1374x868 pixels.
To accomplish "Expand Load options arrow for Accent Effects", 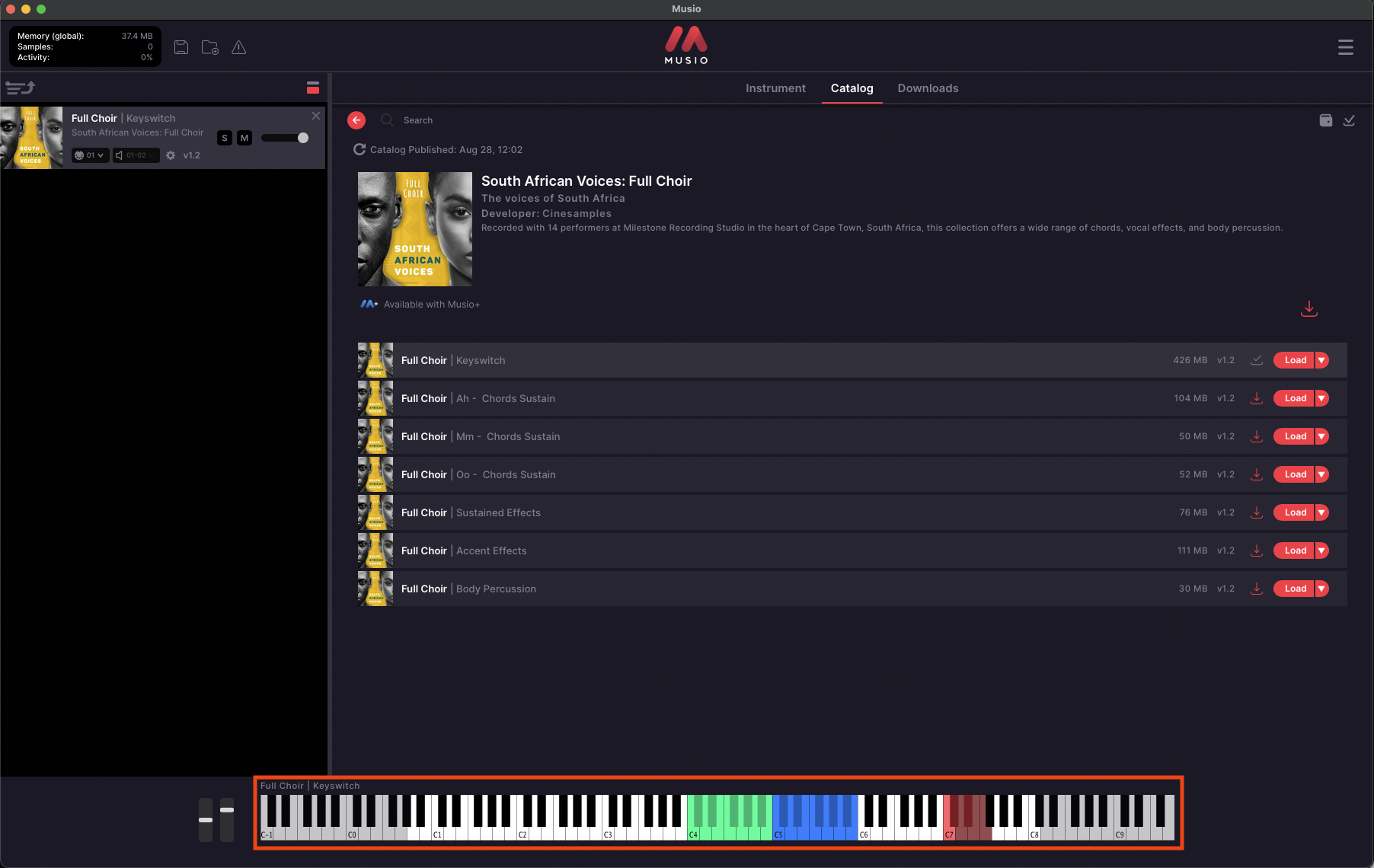I will coord(1322,550).
